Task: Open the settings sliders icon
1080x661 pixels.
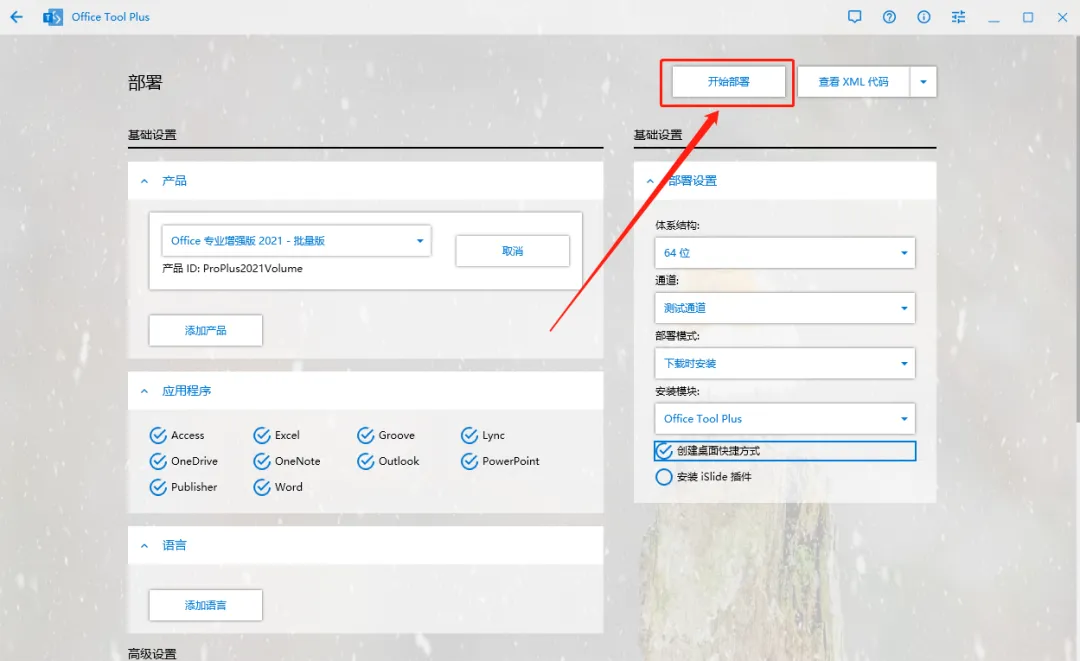Action: coord(958,17)
